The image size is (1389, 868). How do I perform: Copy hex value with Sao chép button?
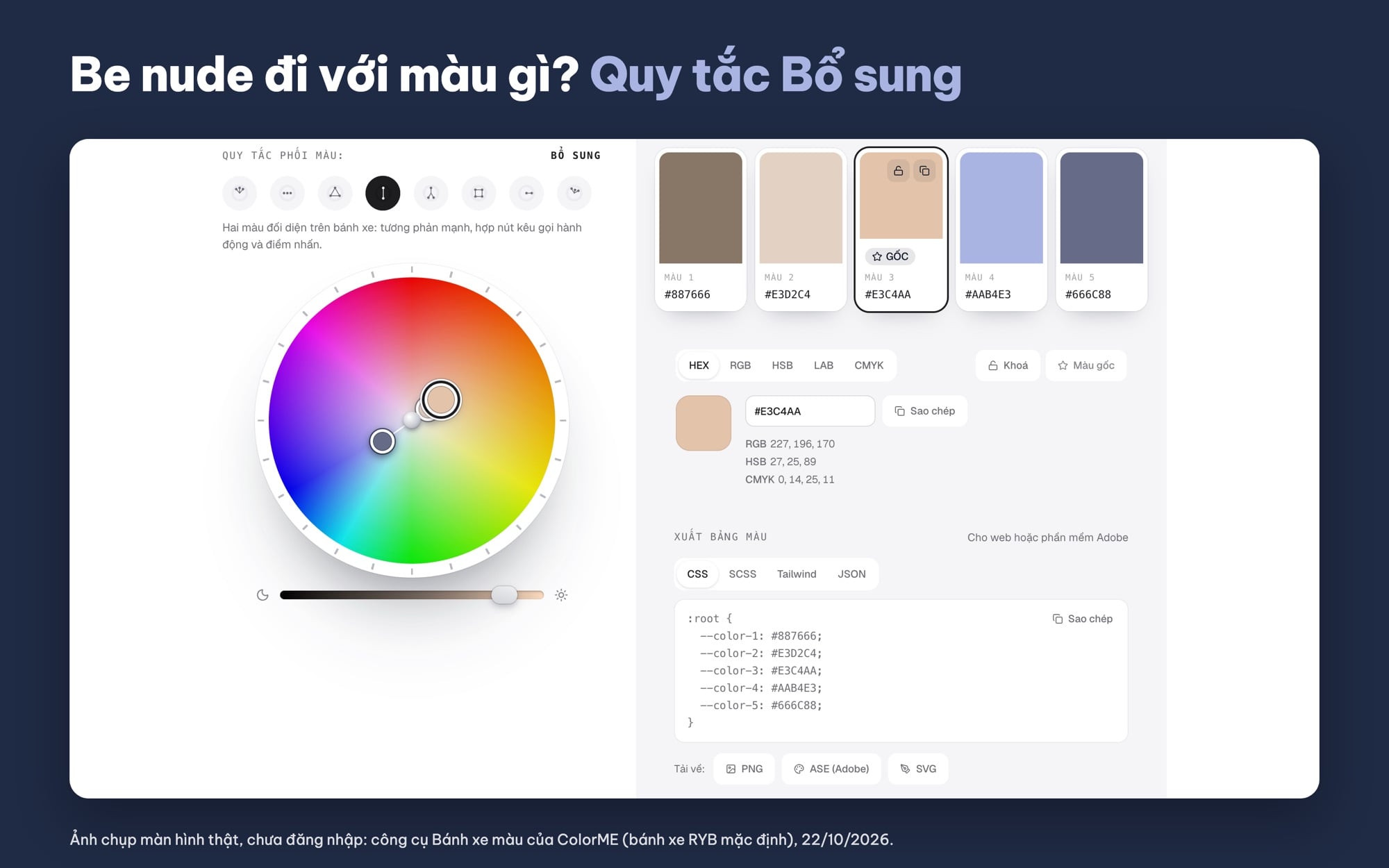(924, 411)
